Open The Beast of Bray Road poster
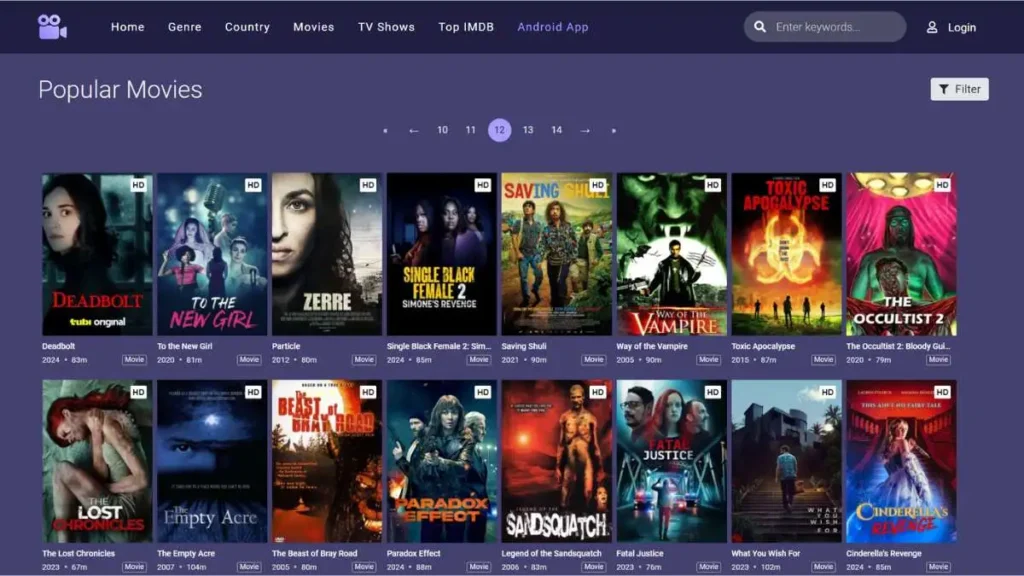Screen dimensions: 1024x576 tap(327, 461)
